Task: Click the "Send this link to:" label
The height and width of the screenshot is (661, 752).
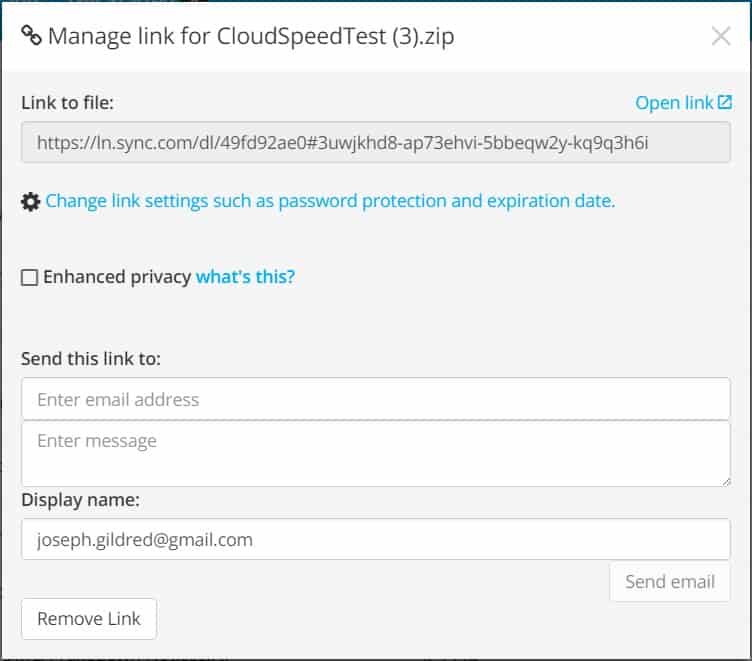Action: [x=91, y=359]
